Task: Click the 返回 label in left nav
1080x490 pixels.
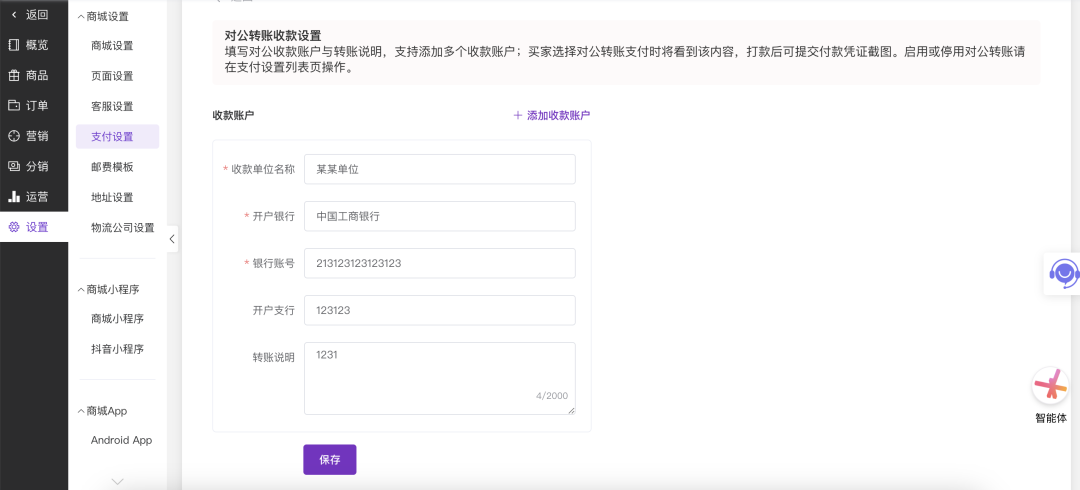Action: click(37, 14)
